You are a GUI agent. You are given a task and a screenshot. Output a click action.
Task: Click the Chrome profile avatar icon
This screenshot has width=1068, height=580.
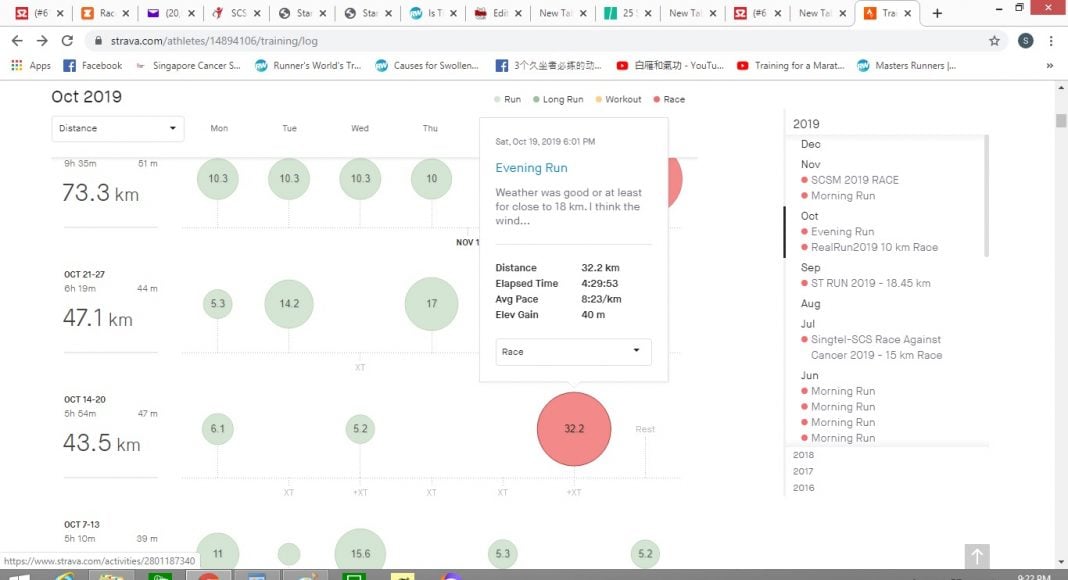pos(1025,41)
